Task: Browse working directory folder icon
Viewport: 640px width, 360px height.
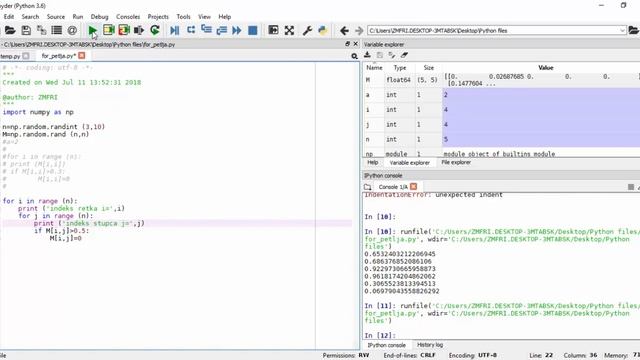Action: pyautogui.click(x=633, y=30)
